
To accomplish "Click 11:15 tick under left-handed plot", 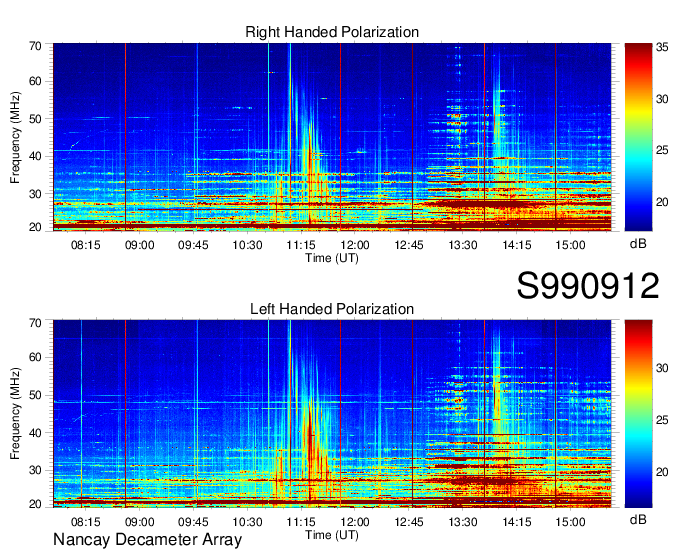I will 301,522.
